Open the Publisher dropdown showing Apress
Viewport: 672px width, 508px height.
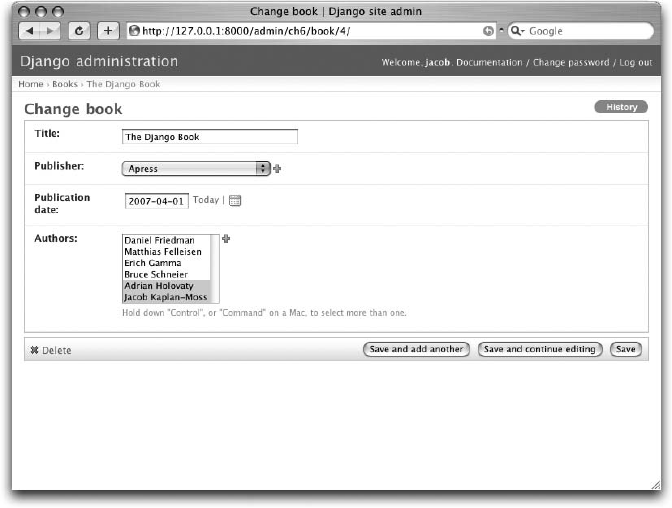pyautogui.click(x=196, y=168)
